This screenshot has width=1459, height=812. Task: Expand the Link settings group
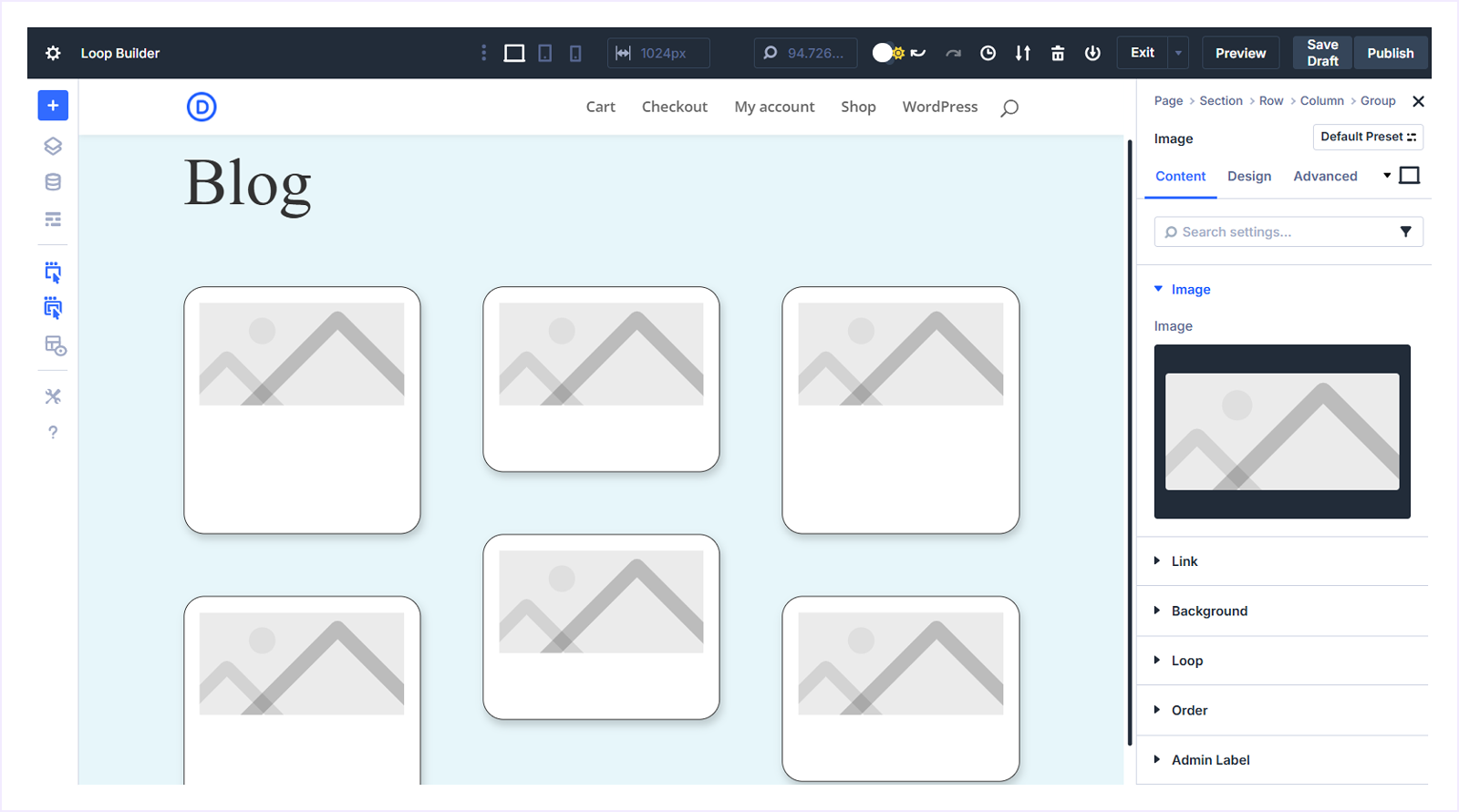coord(1282,561)
